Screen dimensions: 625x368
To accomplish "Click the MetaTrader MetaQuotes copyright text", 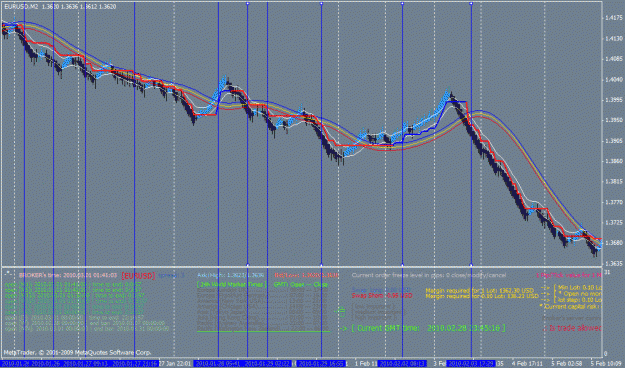I will pyautogui.click(x=77, y=352).
